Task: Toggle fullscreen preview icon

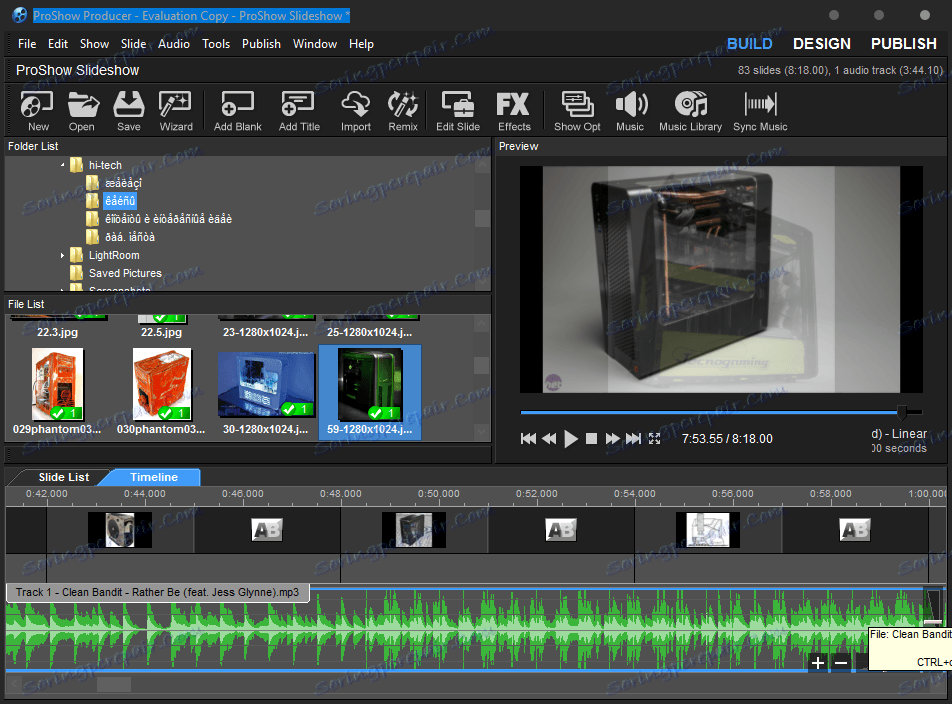Action: point(654,439)
